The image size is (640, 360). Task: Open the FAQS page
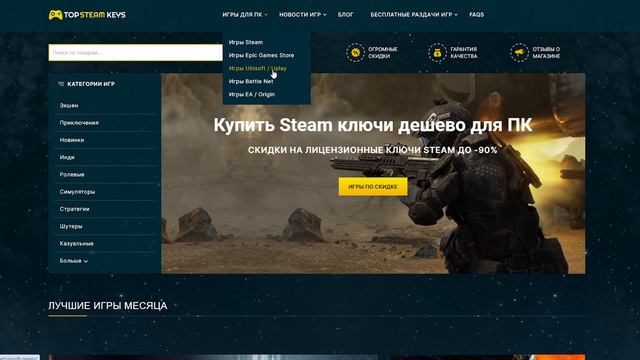coord(476,15)
